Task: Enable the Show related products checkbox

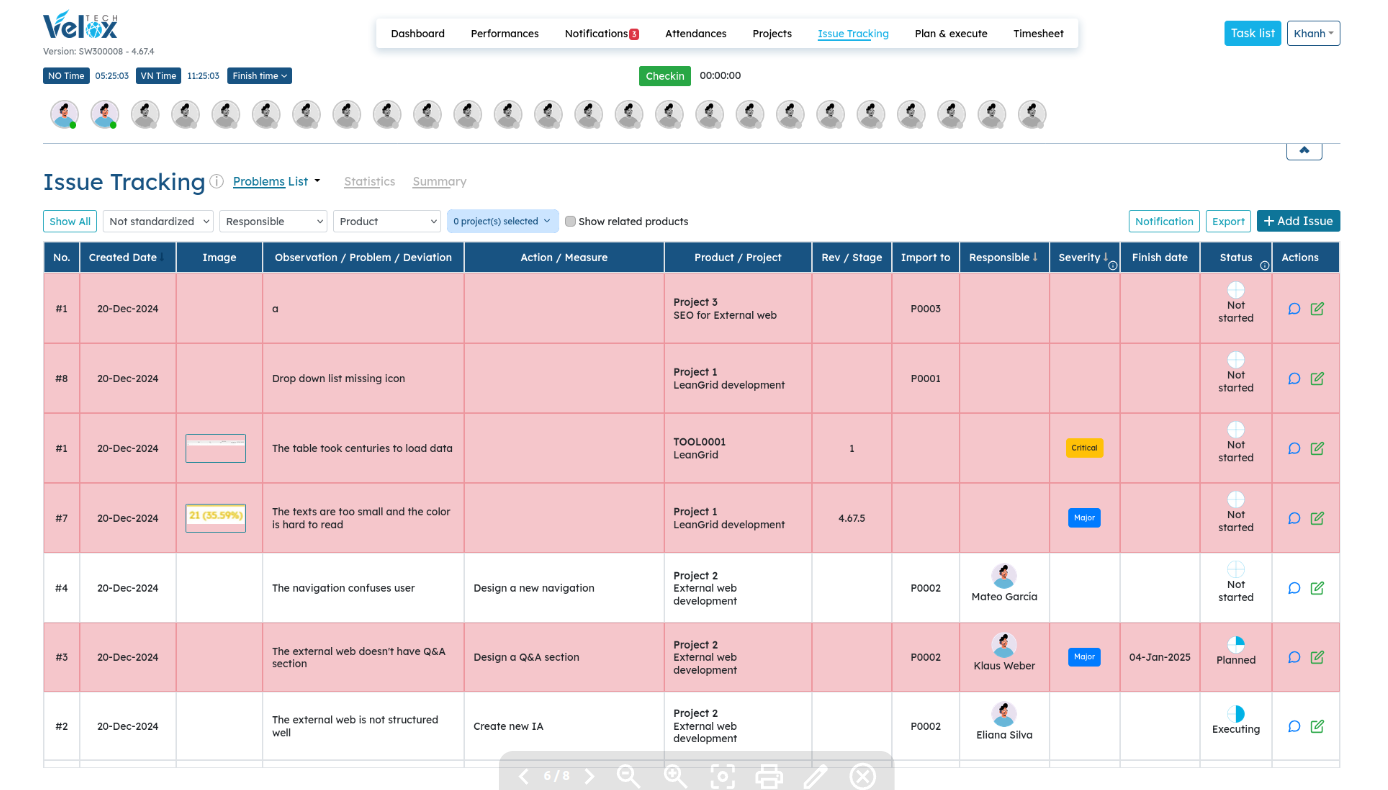Action: [x=570, y=222]
